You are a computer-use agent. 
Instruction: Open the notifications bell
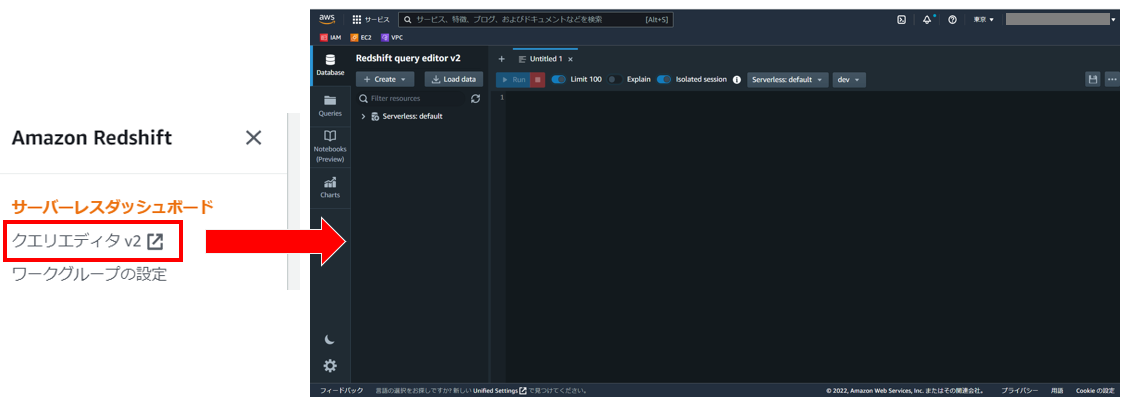[927, 20]
